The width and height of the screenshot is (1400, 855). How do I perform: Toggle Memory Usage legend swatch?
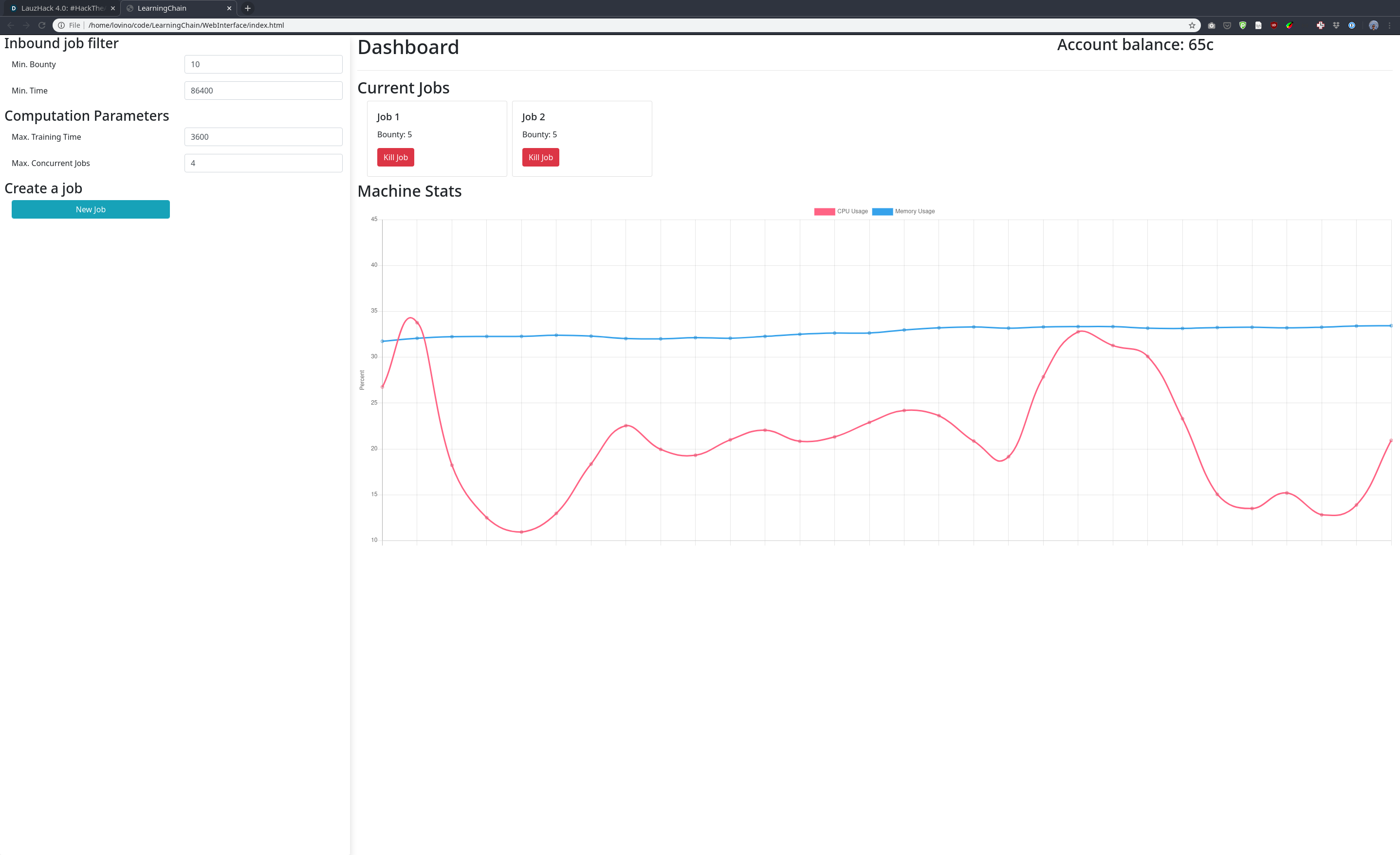[x=882, y=211]
